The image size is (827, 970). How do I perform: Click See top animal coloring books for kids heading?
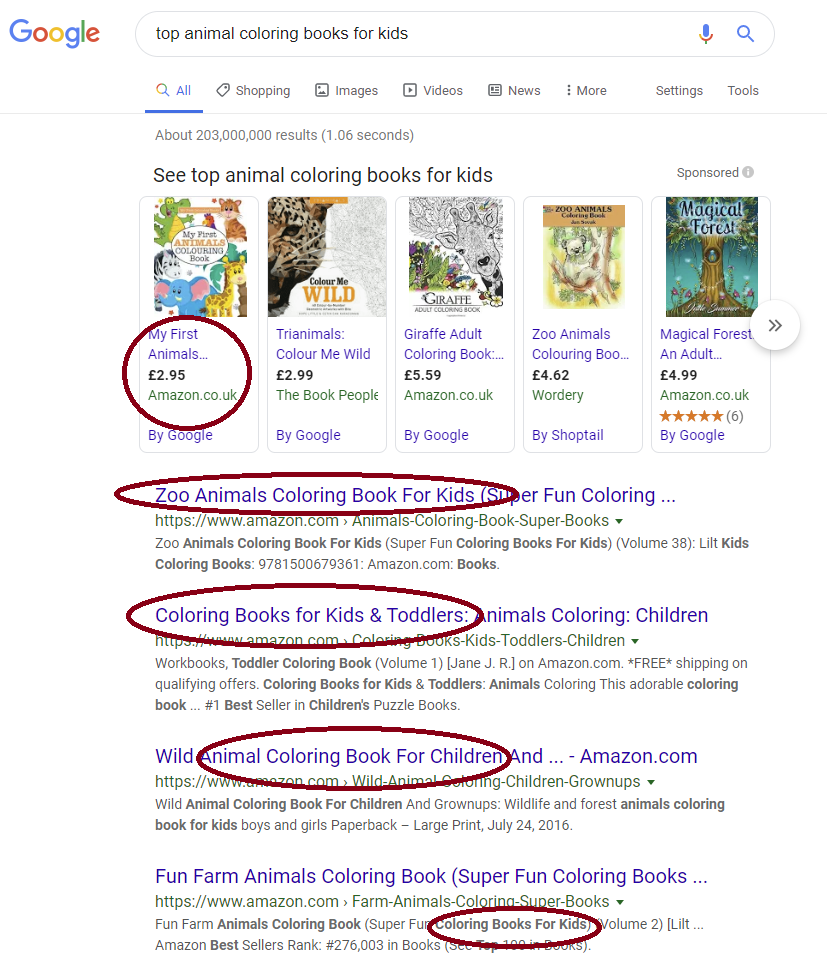(x=323, y=176)
